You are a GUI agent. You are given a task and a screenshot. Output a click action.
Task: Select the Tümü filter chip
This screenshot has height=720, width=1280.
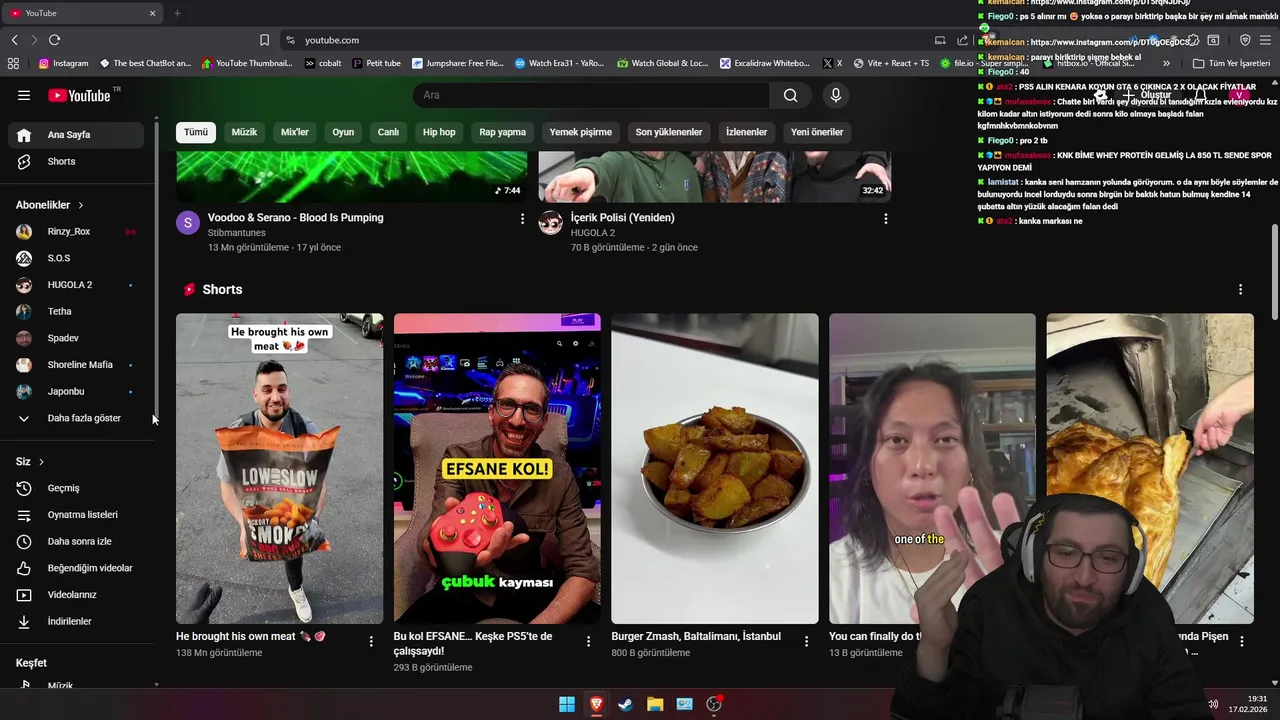pyautogui.click(x=196, y=132)
